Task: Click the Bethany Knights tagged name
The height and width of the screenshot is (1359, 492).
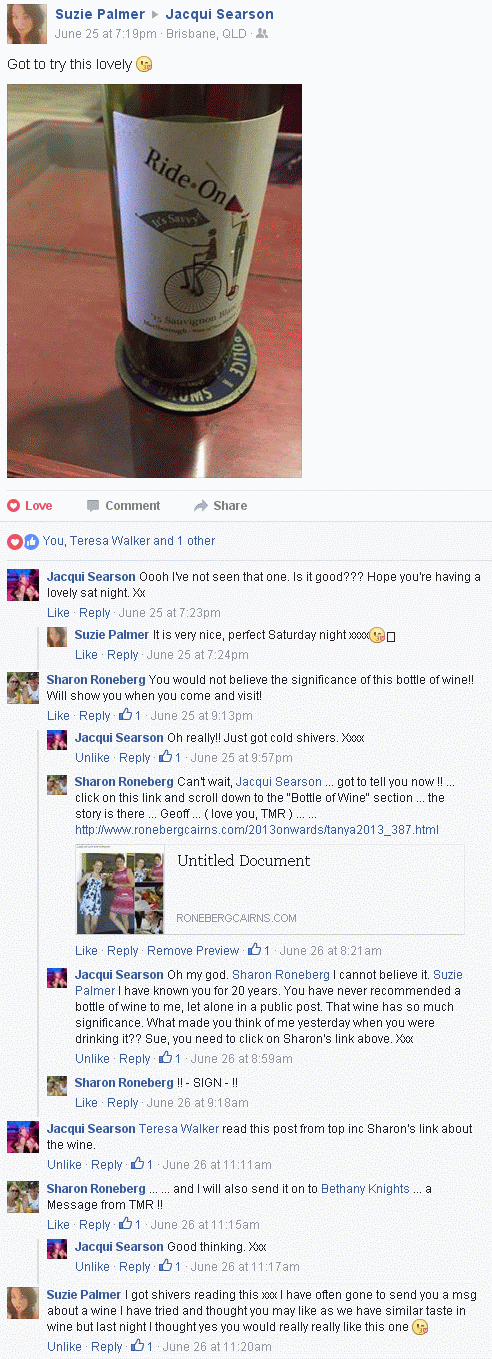Action: click(x=365, y=1189)
